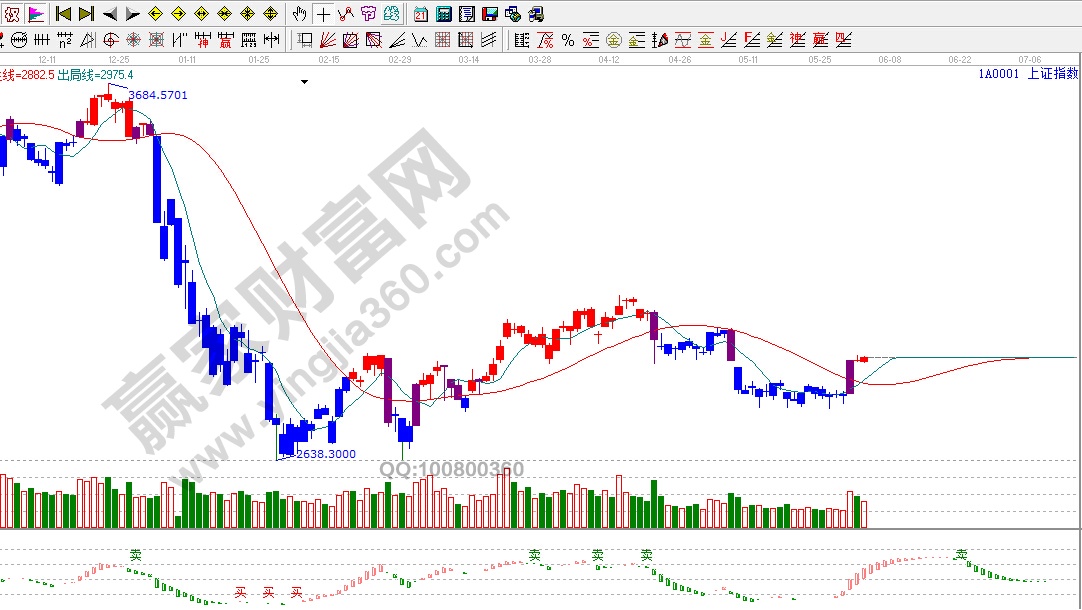Toggle the pink flag icon in toolbar
The image size is (1082, 610).
point(36,14)
